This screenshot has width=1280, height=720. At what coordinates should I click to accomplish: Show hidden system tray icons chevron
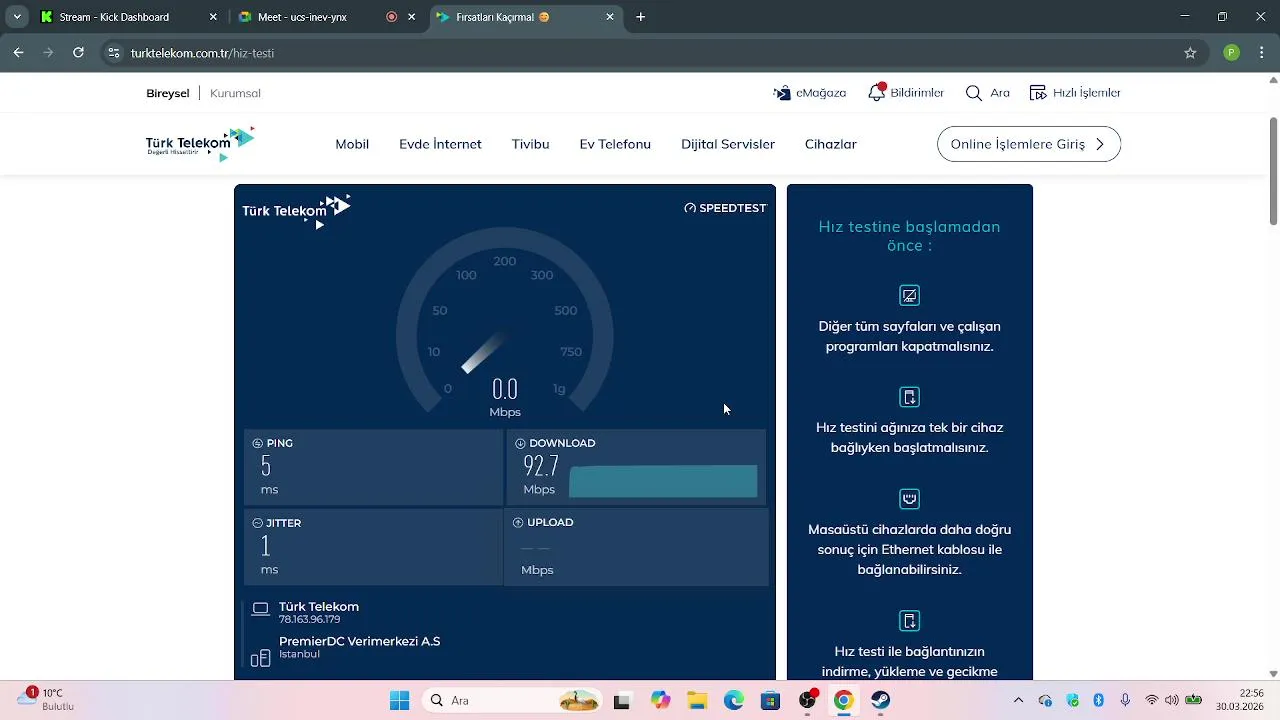pyautogui.click(x=1018, y=700)
